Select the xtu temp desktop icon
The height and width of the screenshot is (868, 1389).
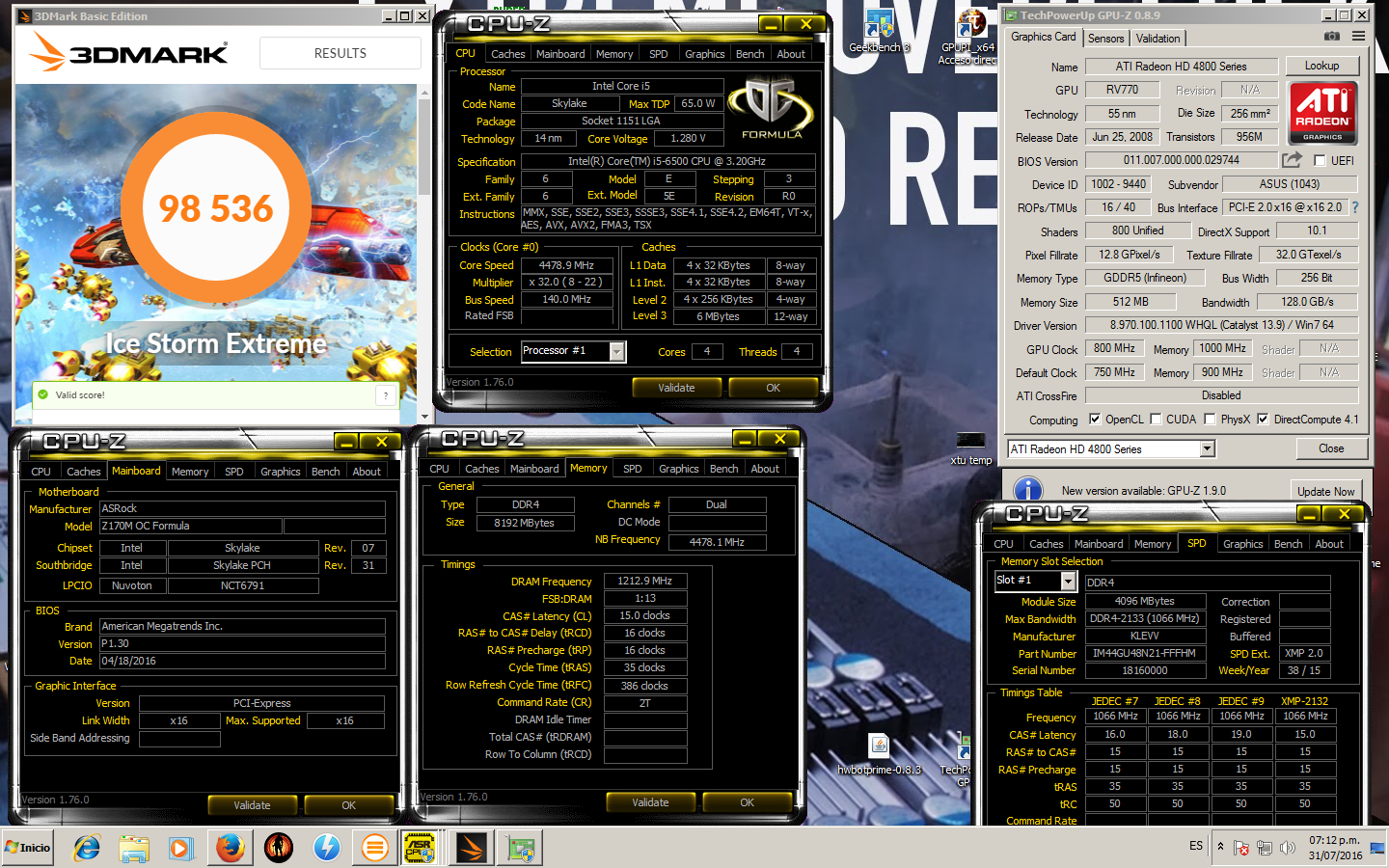pos(970,448)
